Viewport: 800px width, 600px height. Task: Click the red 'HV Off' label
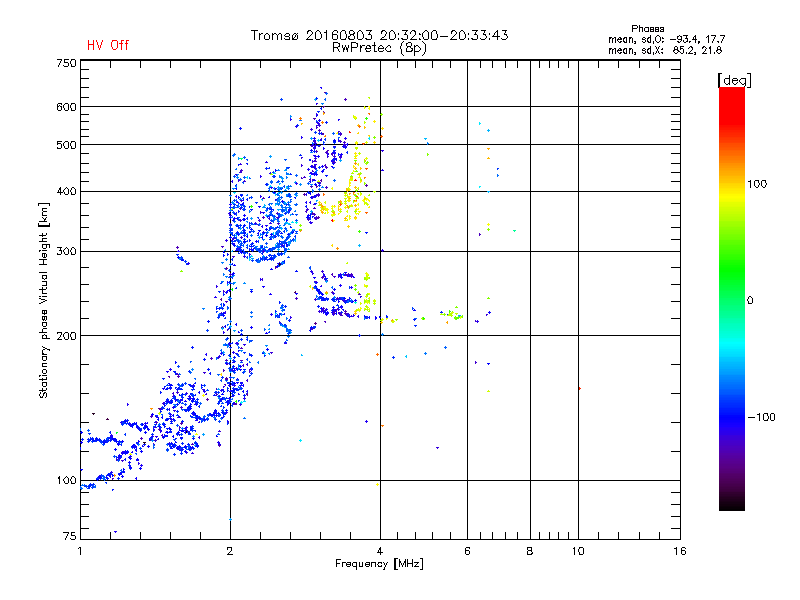[108, 45]
